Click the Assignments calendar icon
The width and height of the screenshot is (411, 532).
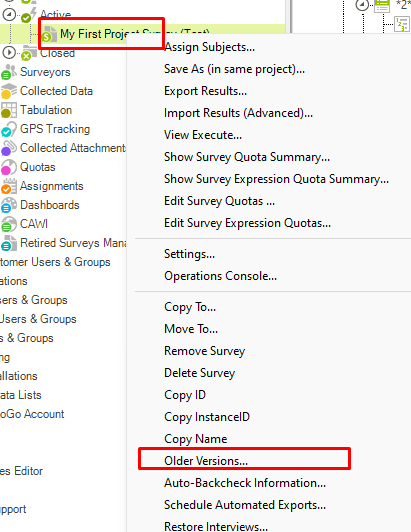pos(9,186)
